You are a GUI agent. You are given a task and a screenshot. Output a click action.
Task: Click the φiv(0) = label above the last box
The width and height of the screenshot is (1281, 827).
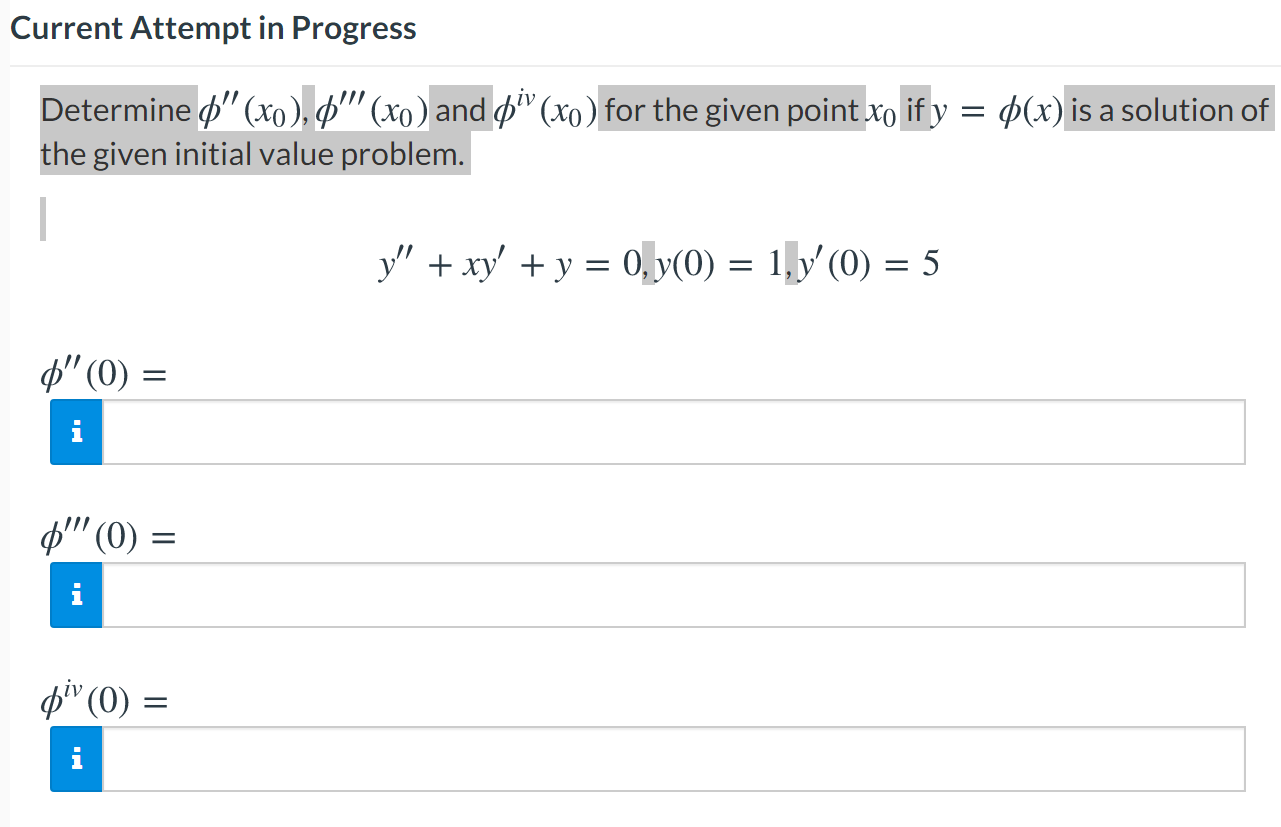point(101,700)
